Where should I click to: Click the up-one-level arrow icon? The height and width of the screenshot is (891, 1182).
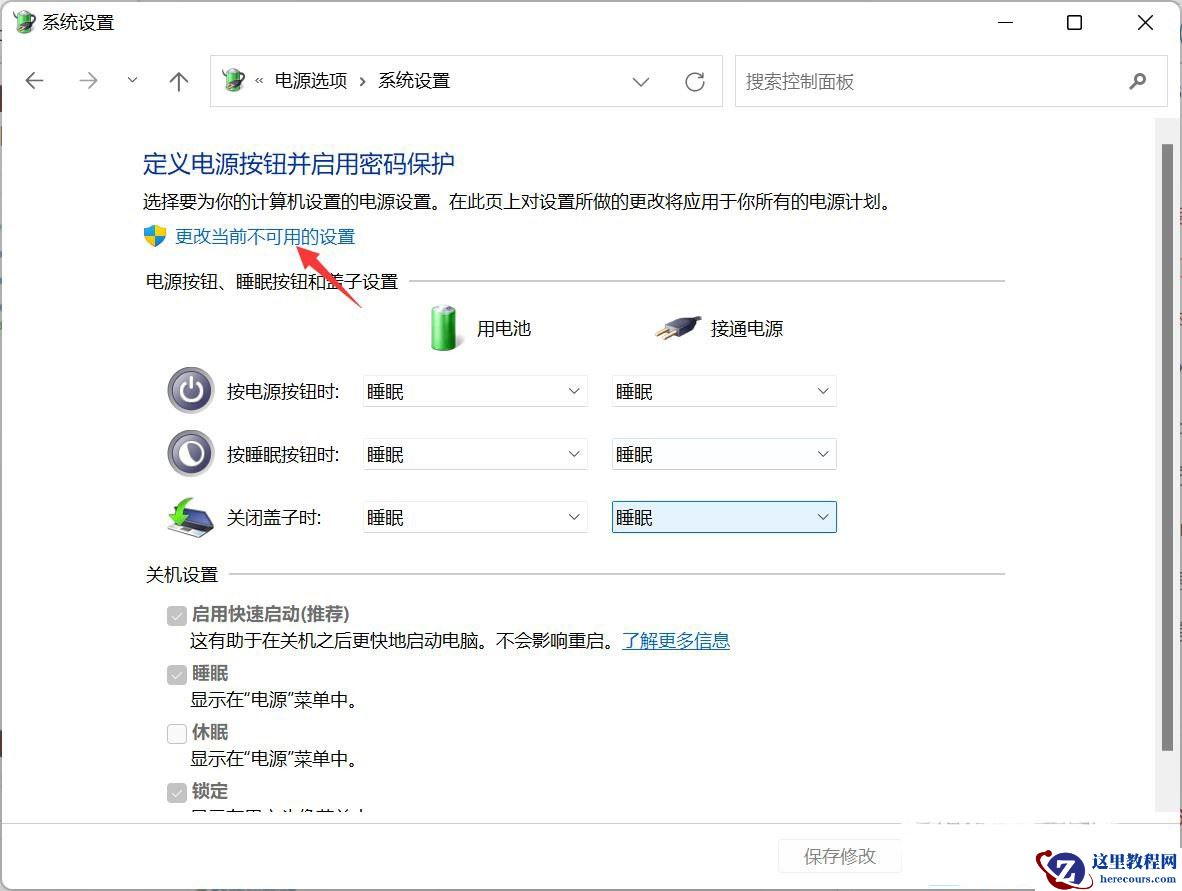[178, 81]
